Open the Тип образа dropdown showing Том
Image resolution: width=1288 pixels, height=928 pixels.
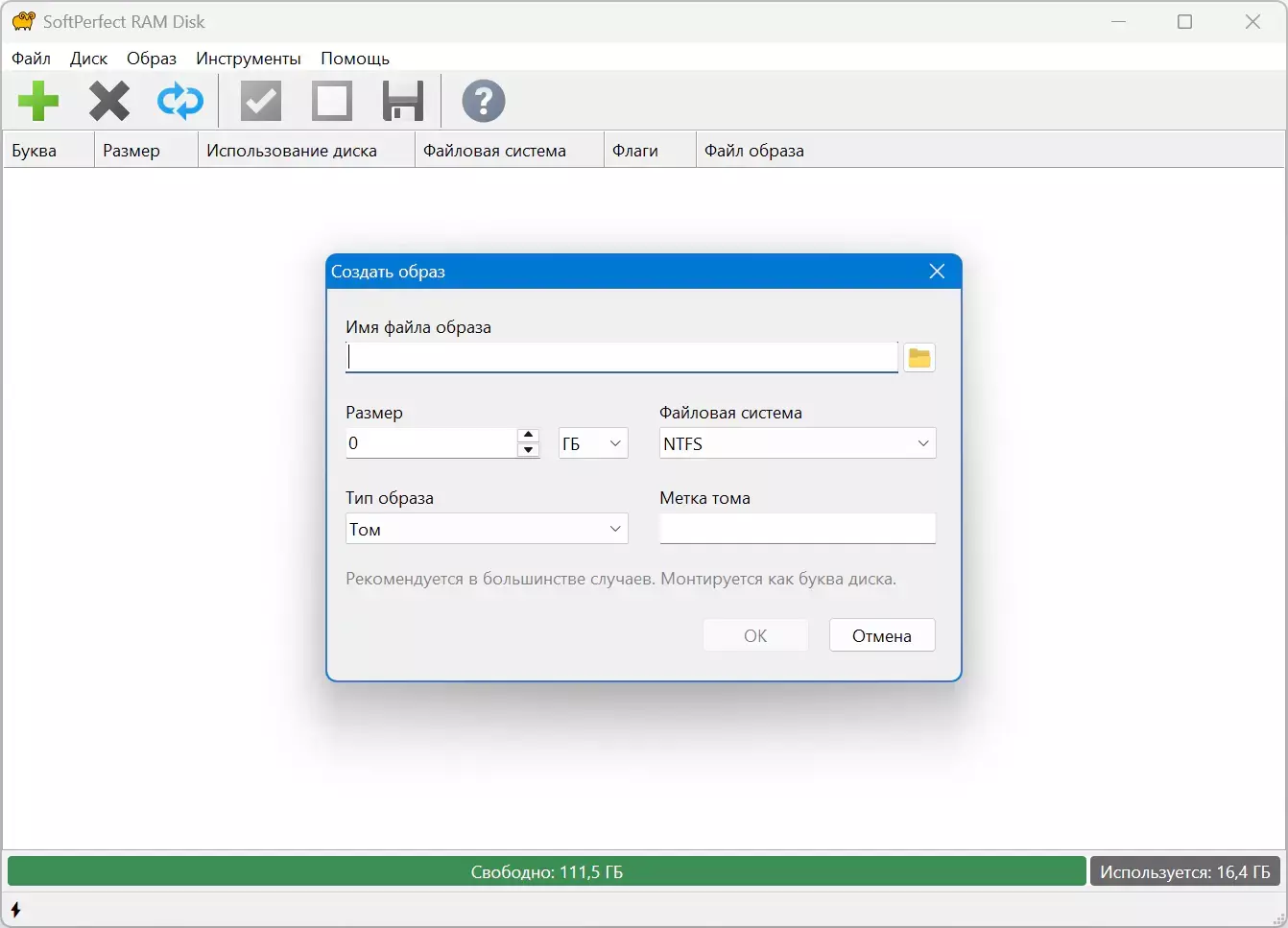point(487,529)
